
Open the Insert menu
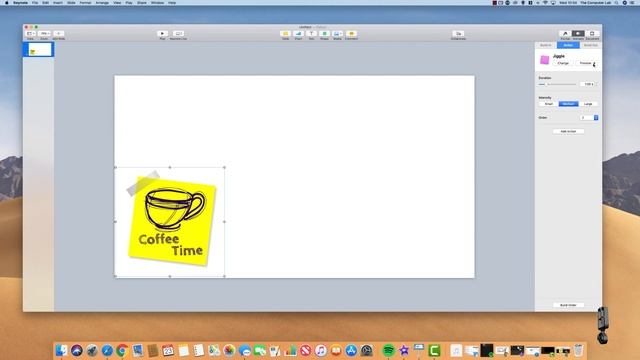58,3
